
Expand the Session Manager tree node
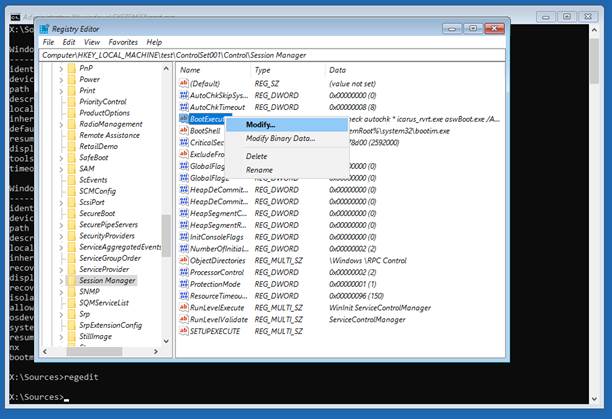61,281
